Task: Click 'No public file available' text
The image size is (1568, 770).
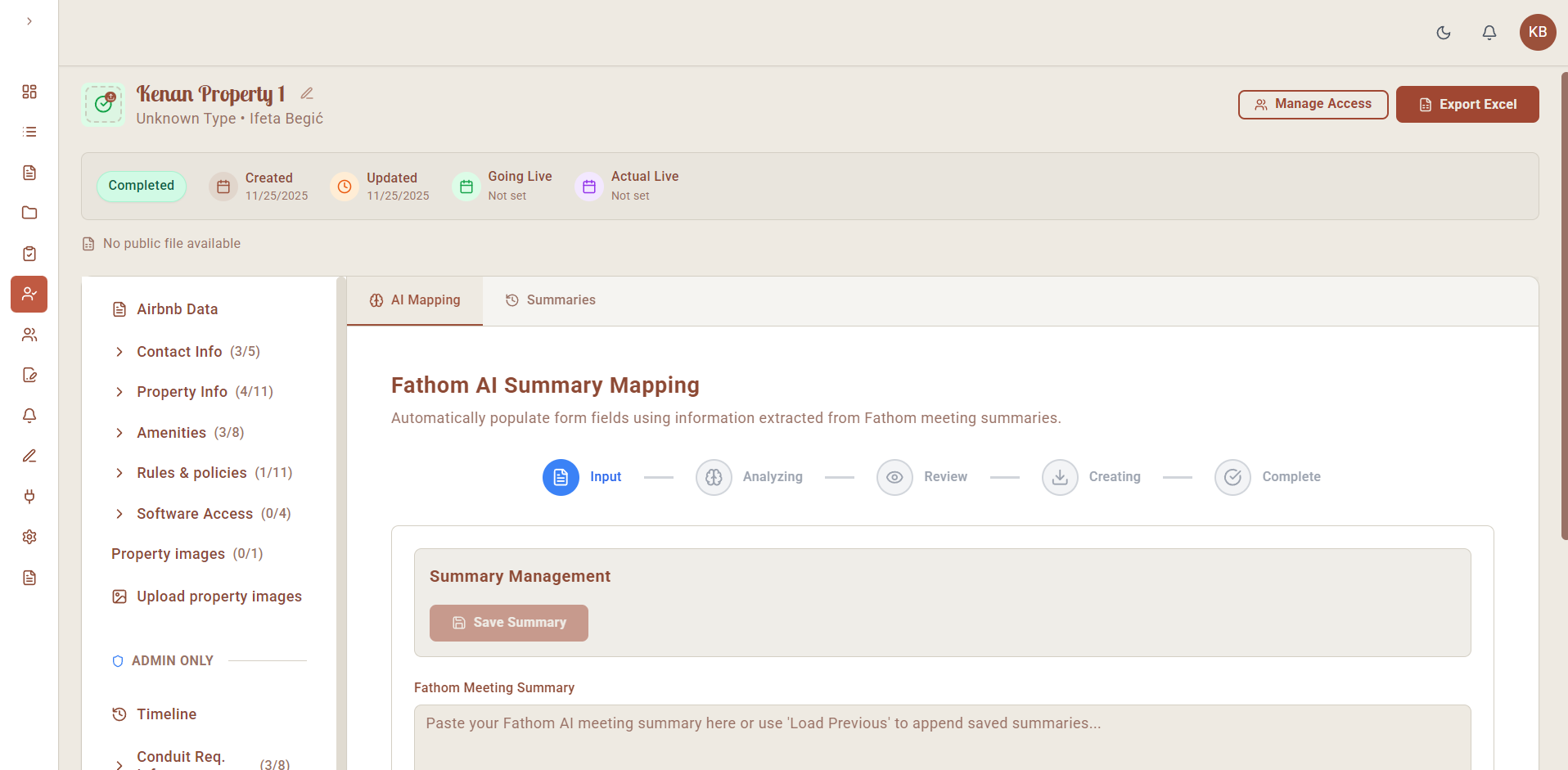Action: click(x=172, y=244)
